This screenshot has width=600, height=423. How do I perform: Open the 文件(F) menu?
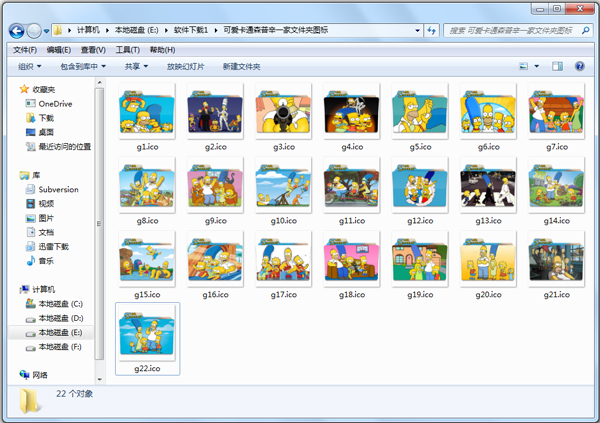[x=25, y=49]
